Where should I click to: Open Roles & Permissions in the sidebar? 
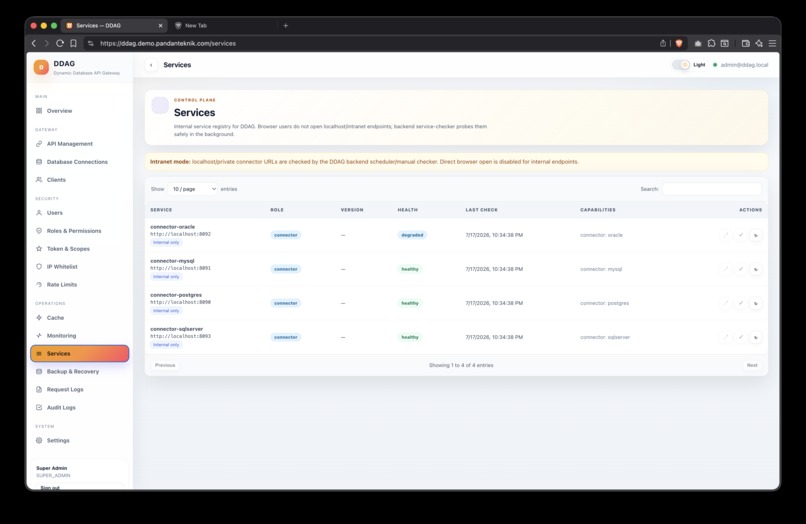(80, 230)
